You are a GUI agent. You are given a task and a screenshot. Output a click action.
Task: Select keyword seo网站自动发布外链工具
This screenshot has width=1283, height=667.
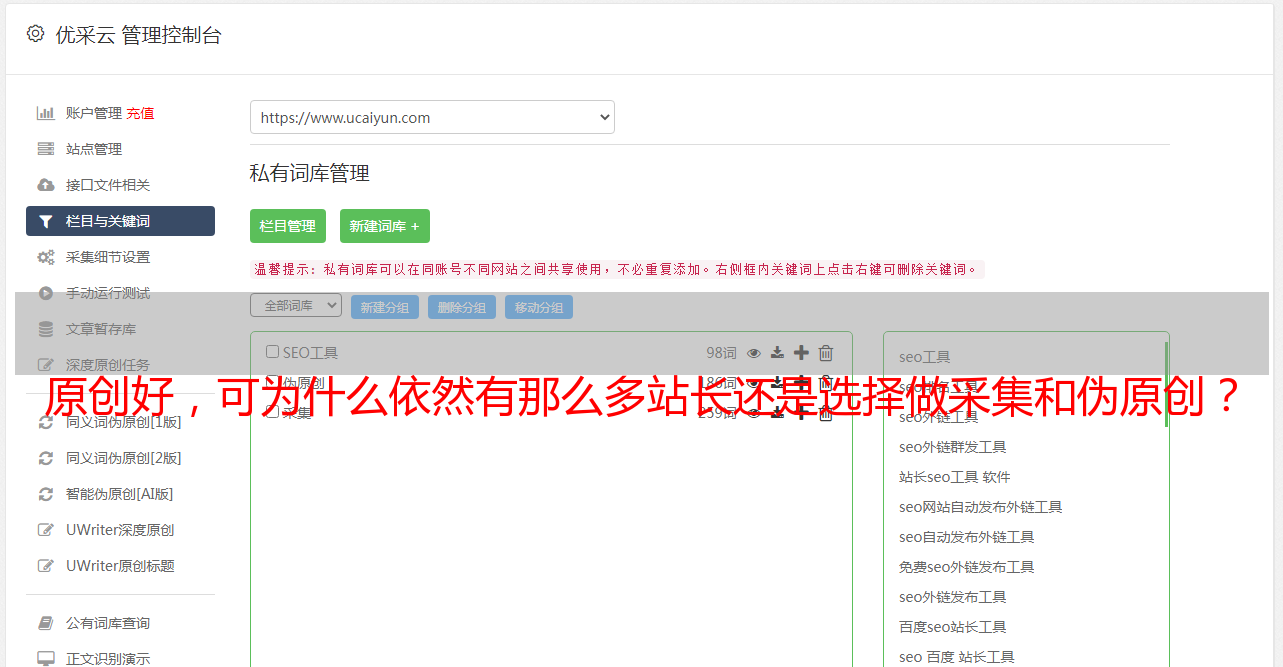pos(981,507)
